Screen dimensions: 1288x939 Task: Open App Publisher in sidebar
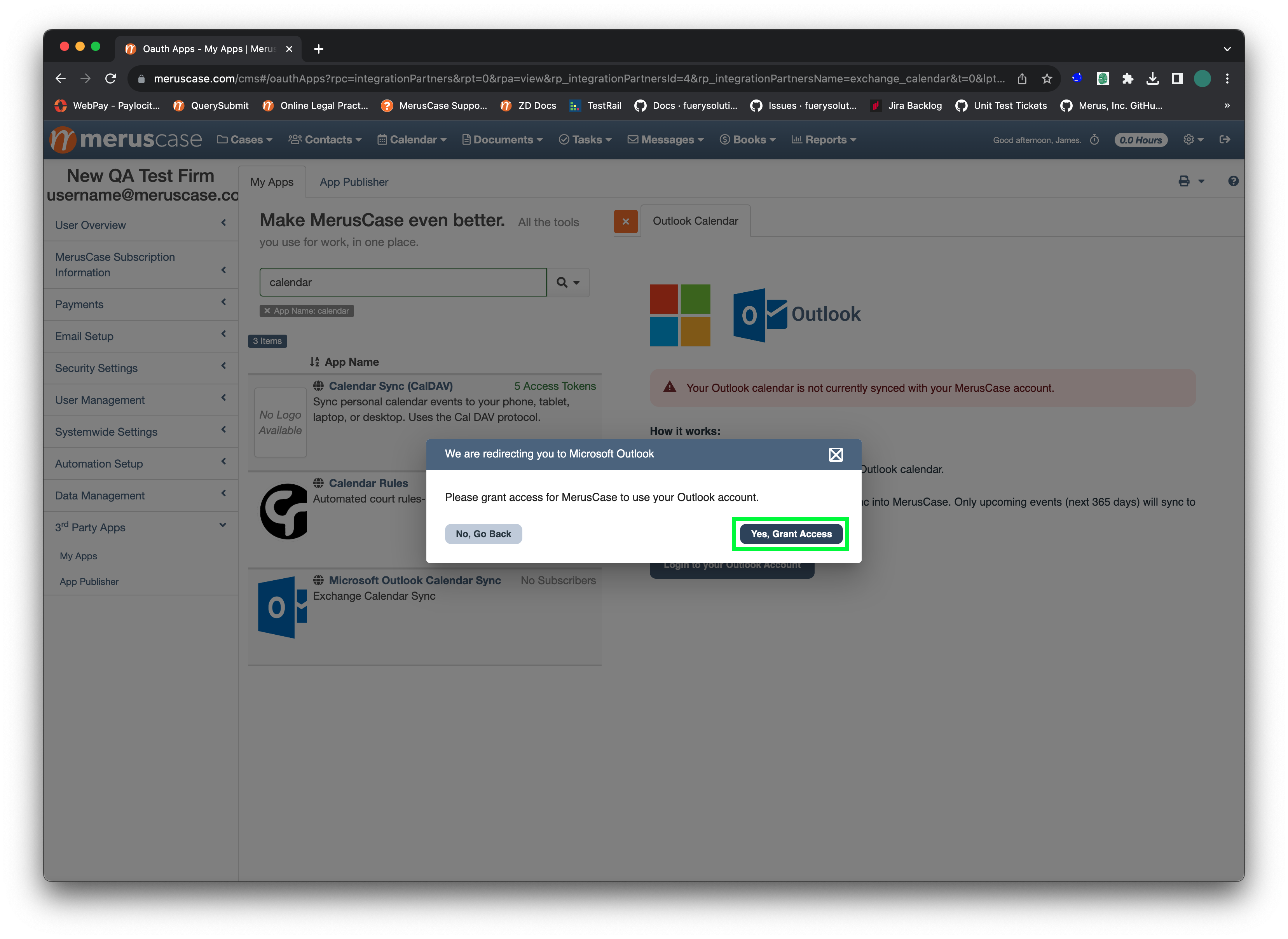[89, 581]
